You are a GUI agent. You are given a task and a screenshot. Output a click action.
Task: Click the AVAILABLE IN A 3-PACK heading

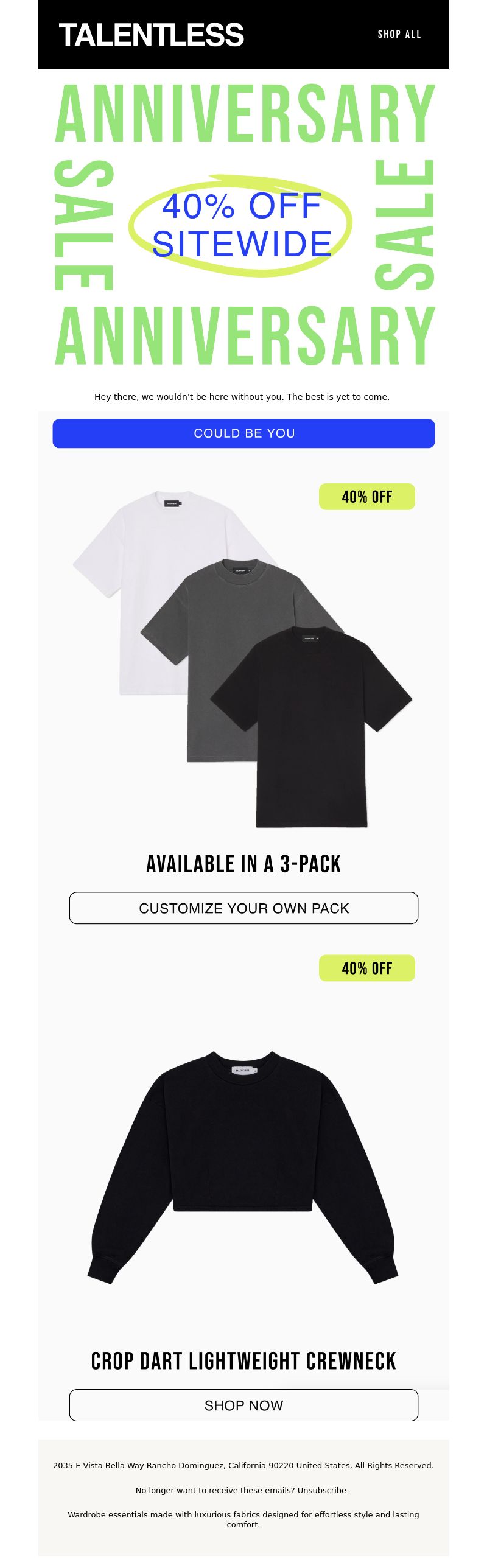point(243,864)
